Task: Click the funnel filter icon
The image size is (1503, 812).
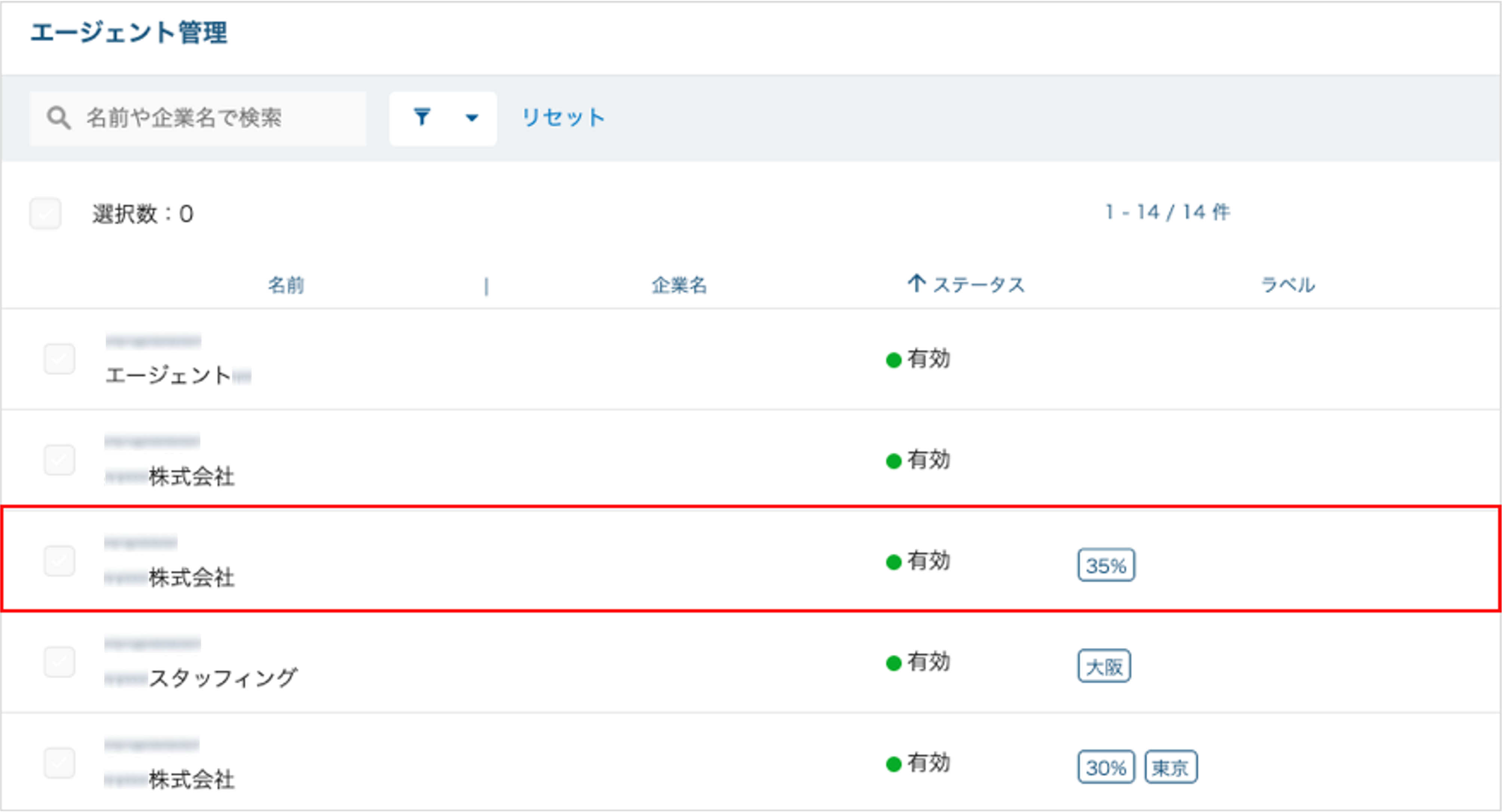Action: click(422, 117)
